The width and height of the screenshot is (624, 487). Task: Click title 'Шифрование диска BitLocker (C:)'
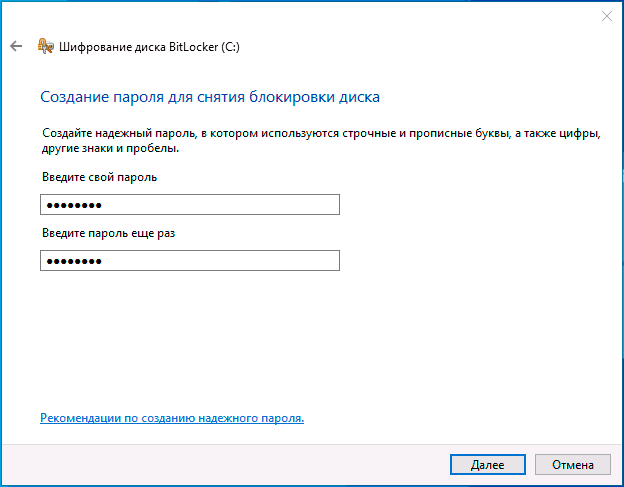[149, 47]
